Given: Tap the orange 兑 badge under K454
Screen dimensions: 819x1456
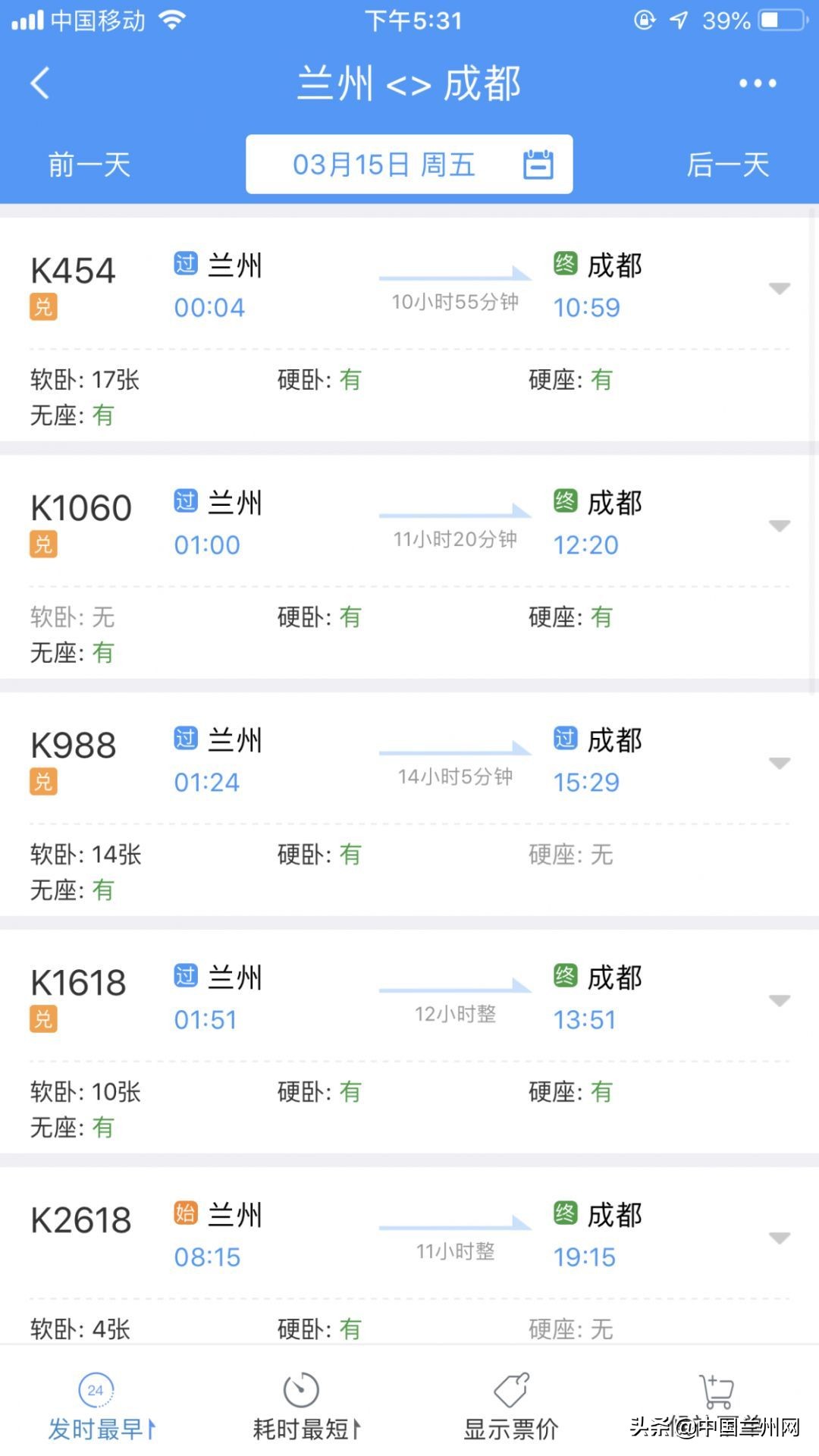Looking at the screenshot, I should coord(43,307).
